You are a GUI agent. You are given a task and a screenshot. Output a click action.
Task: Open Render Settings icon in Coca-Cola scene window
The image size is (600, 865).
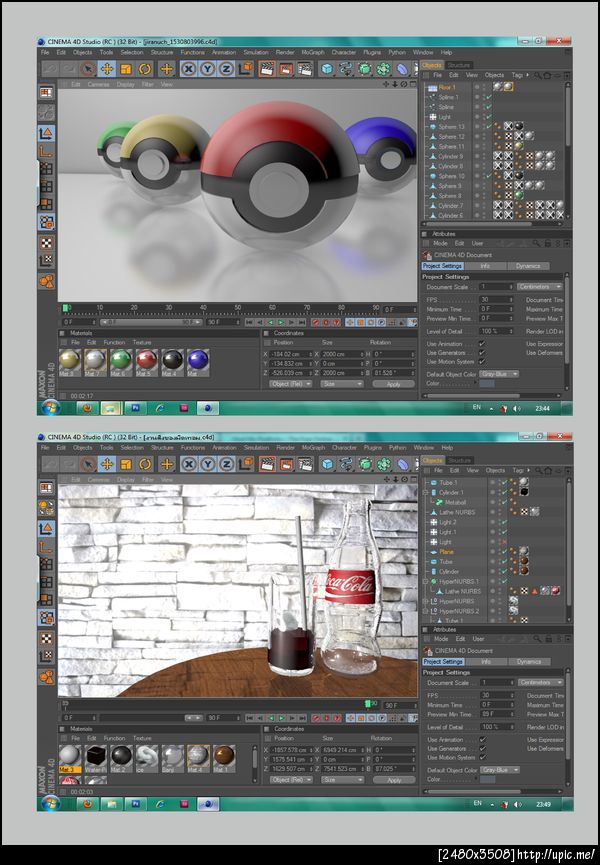pyautogui.click(x=304, y=464)
